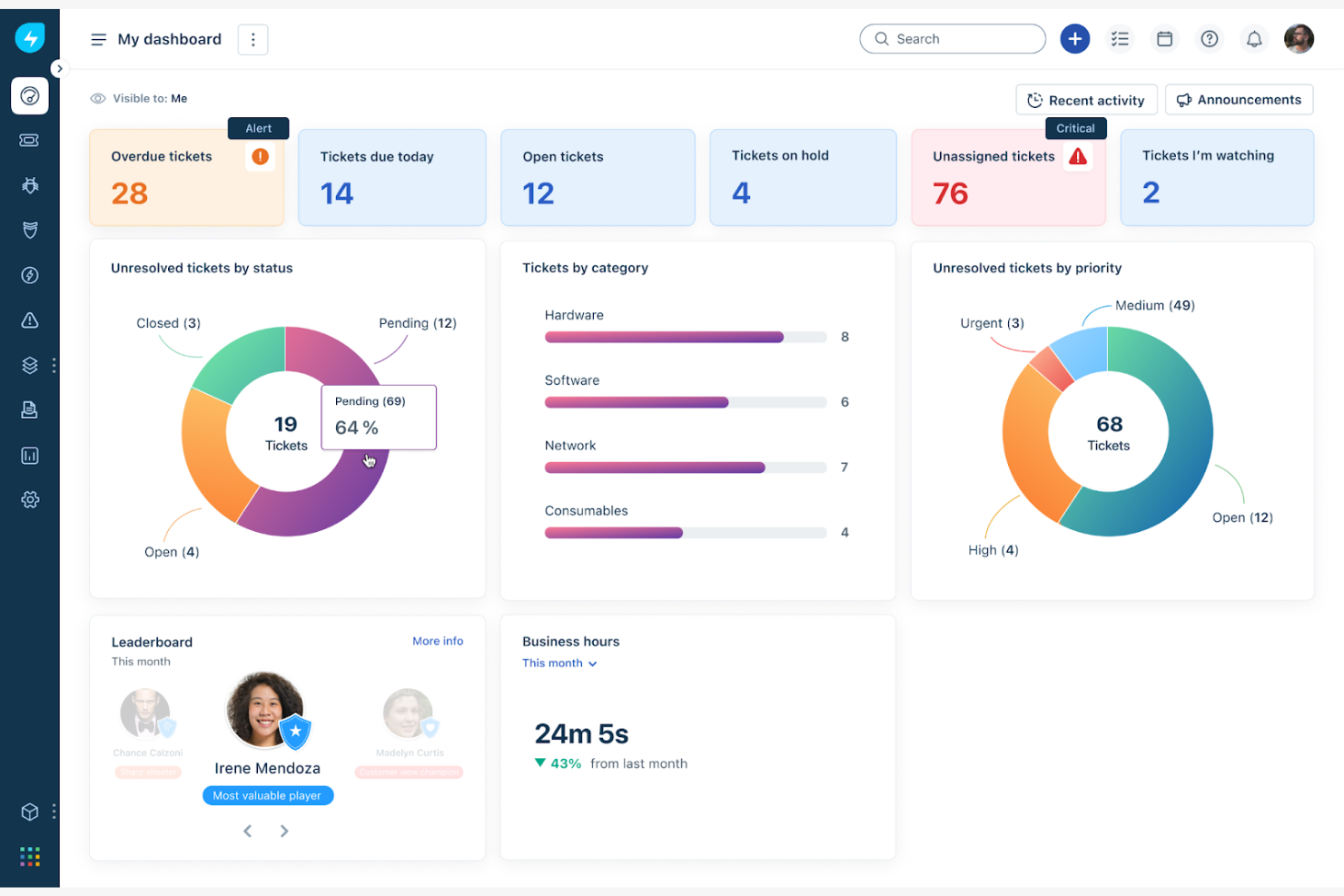Open the dashboard options kebab menu
The width and height of the screenshot is (1344, 896).
point(252,39)
